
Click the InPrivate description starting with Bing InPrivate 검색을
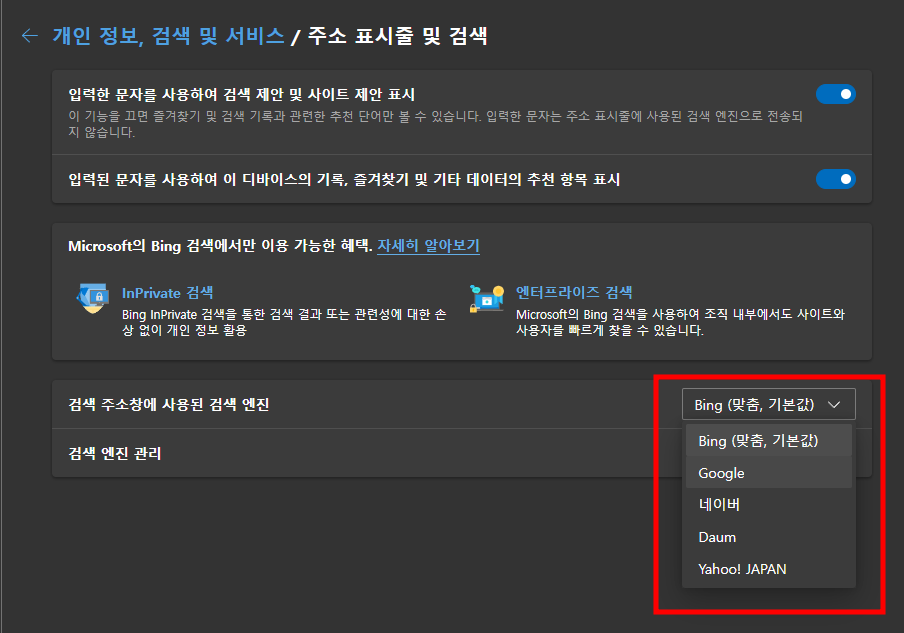284,322
